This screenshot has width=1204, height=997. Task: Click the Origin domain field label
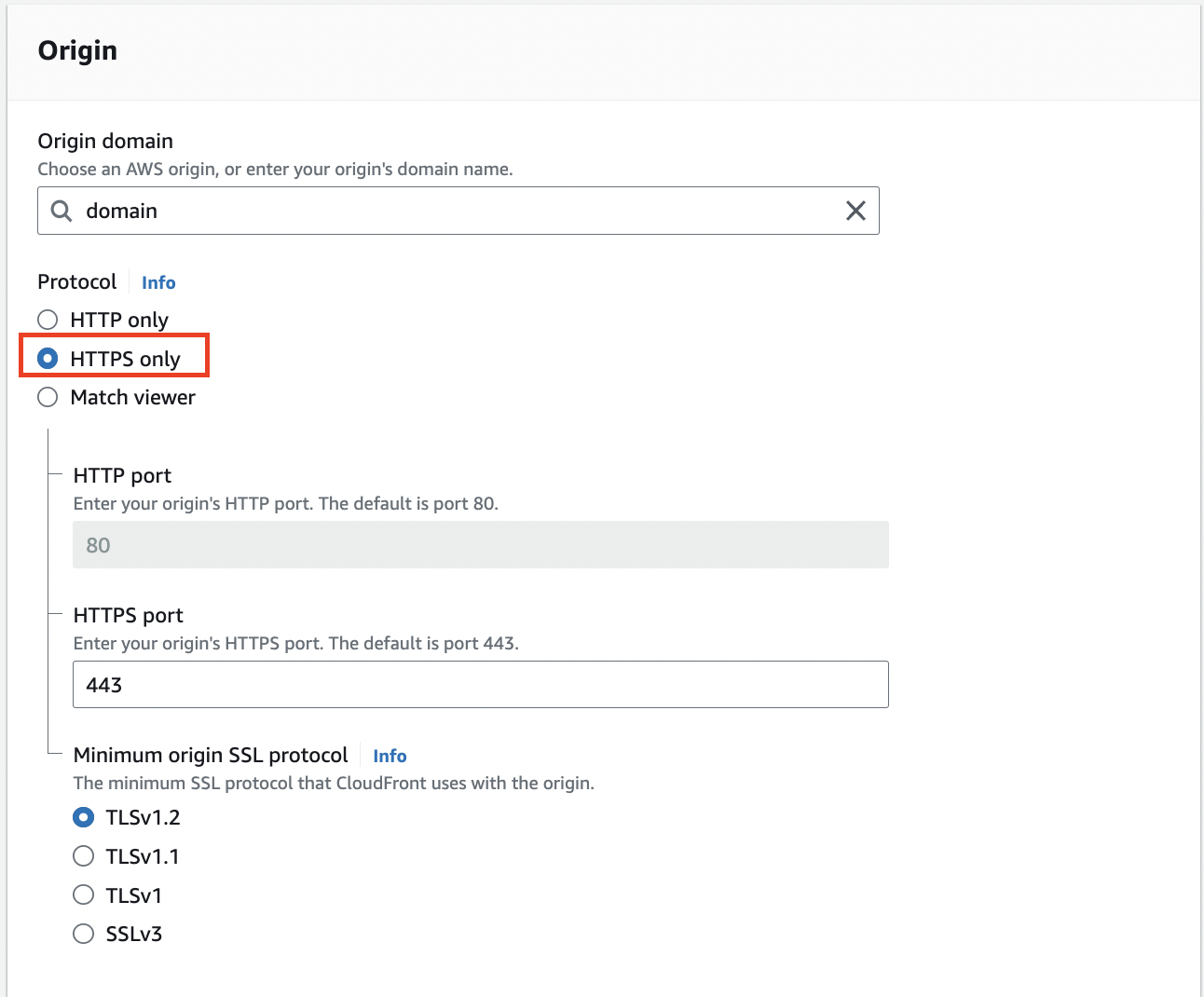[105, 141]
